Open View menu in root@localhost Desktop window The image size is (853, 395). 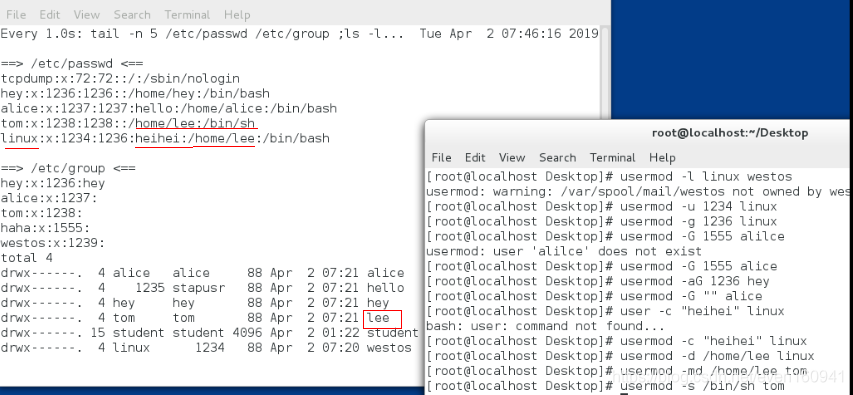[512, 157]
